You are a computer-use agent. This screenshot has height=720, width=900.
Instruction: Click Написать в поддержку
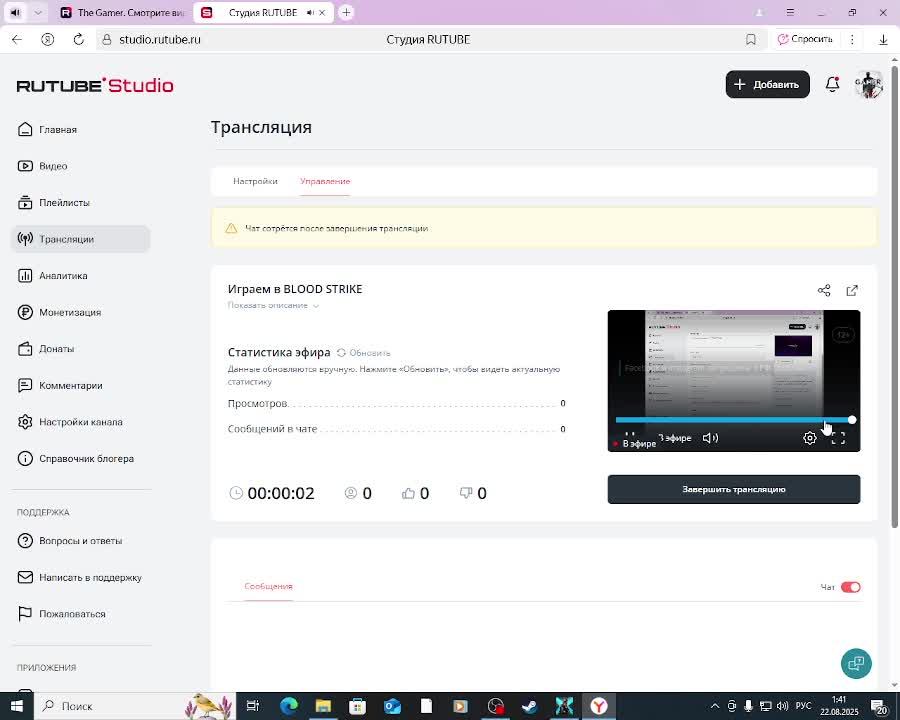coord(79,578)
